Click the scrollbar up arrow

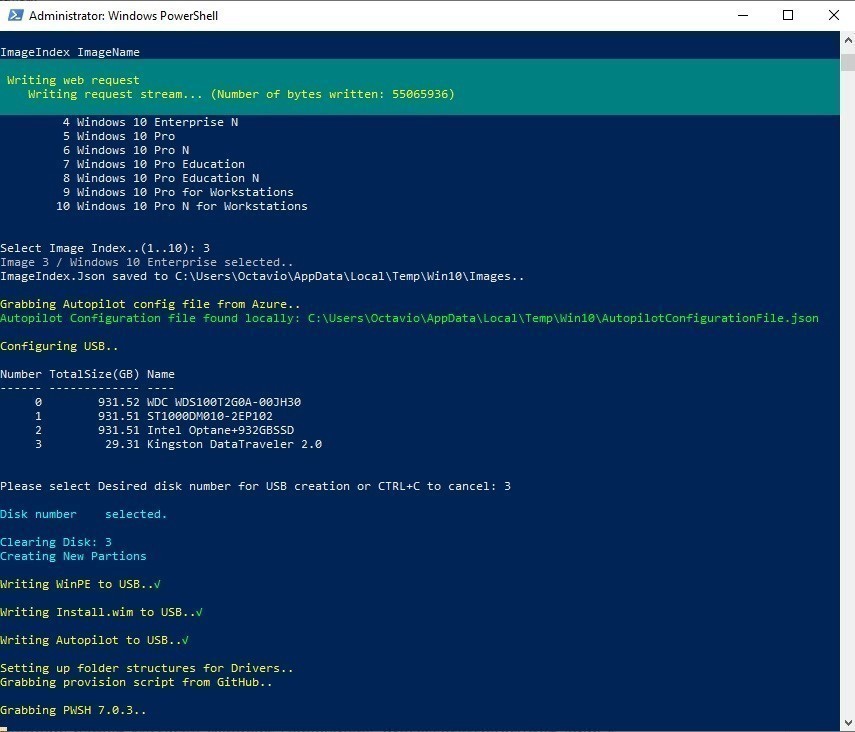(x=848, y=40)
